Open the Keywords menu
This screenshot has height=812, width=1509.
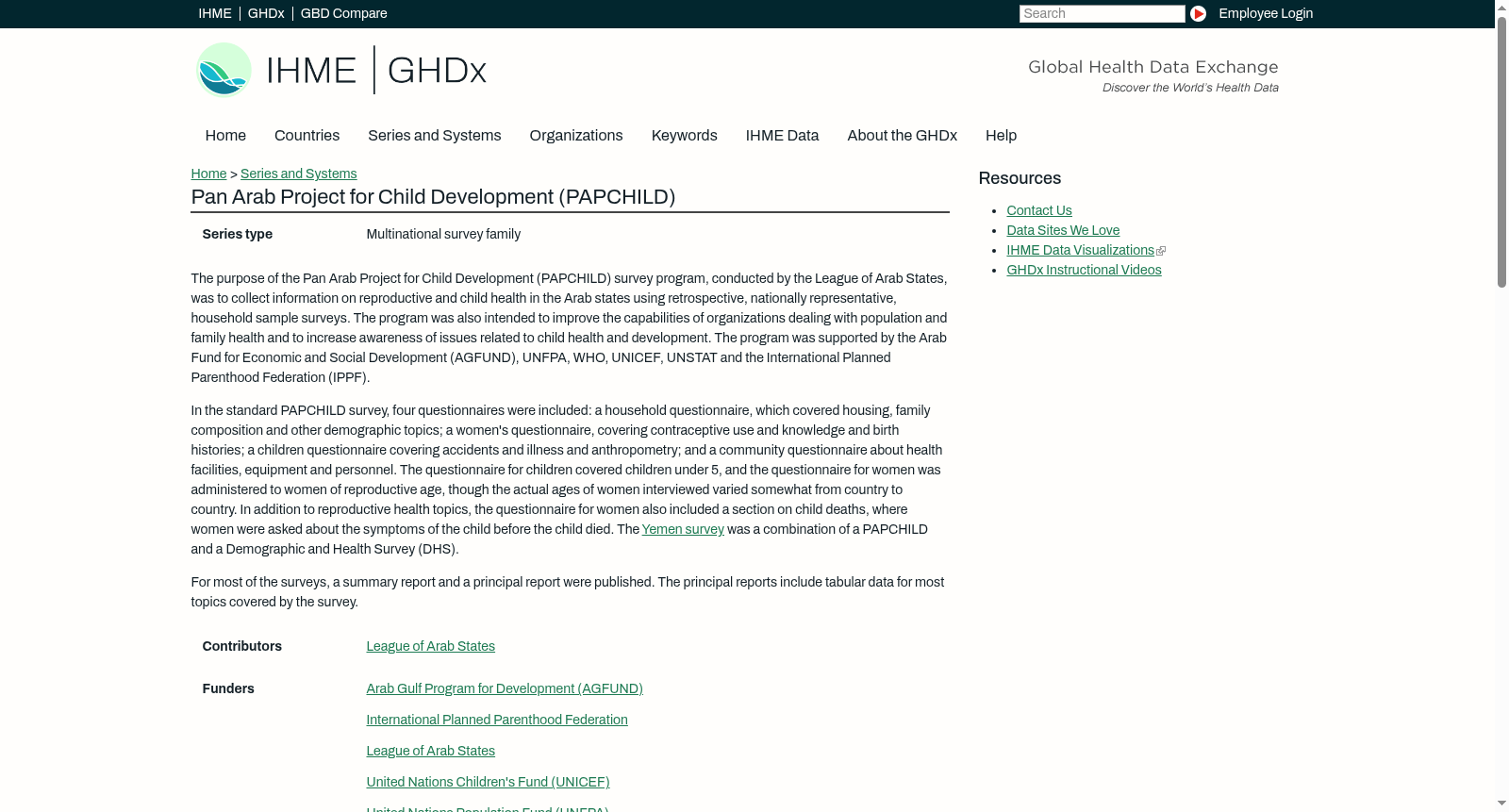685,136
